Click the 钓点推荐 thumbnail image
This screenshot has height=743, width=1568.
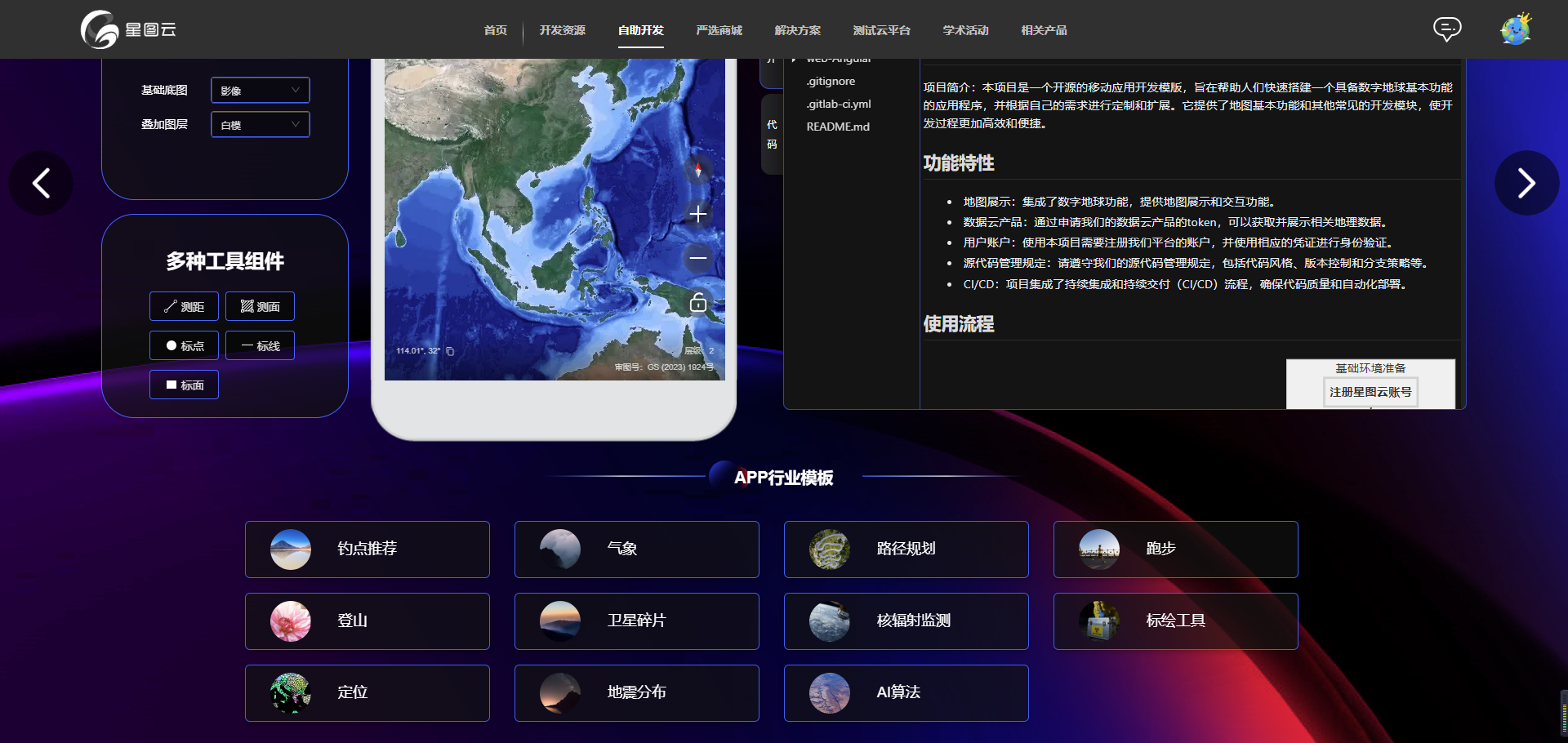pyautogui.click(x=291, y=549)
